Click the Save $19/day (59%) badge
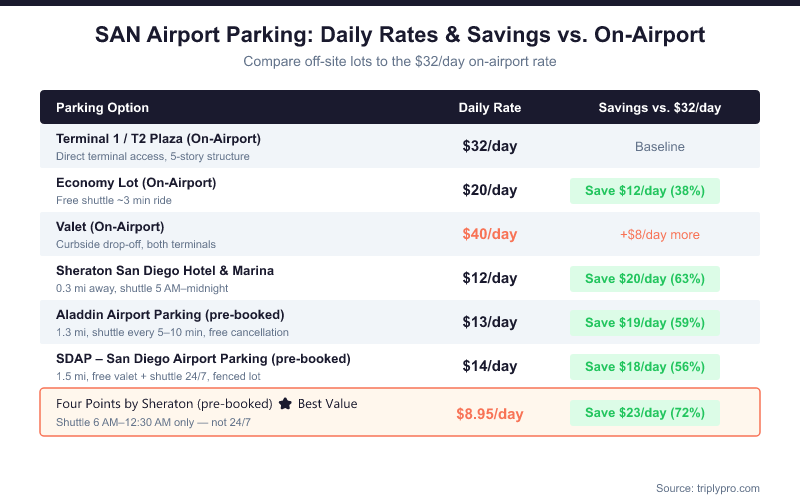Viewport: 800px width, 500px height. (x=645, y=323)
